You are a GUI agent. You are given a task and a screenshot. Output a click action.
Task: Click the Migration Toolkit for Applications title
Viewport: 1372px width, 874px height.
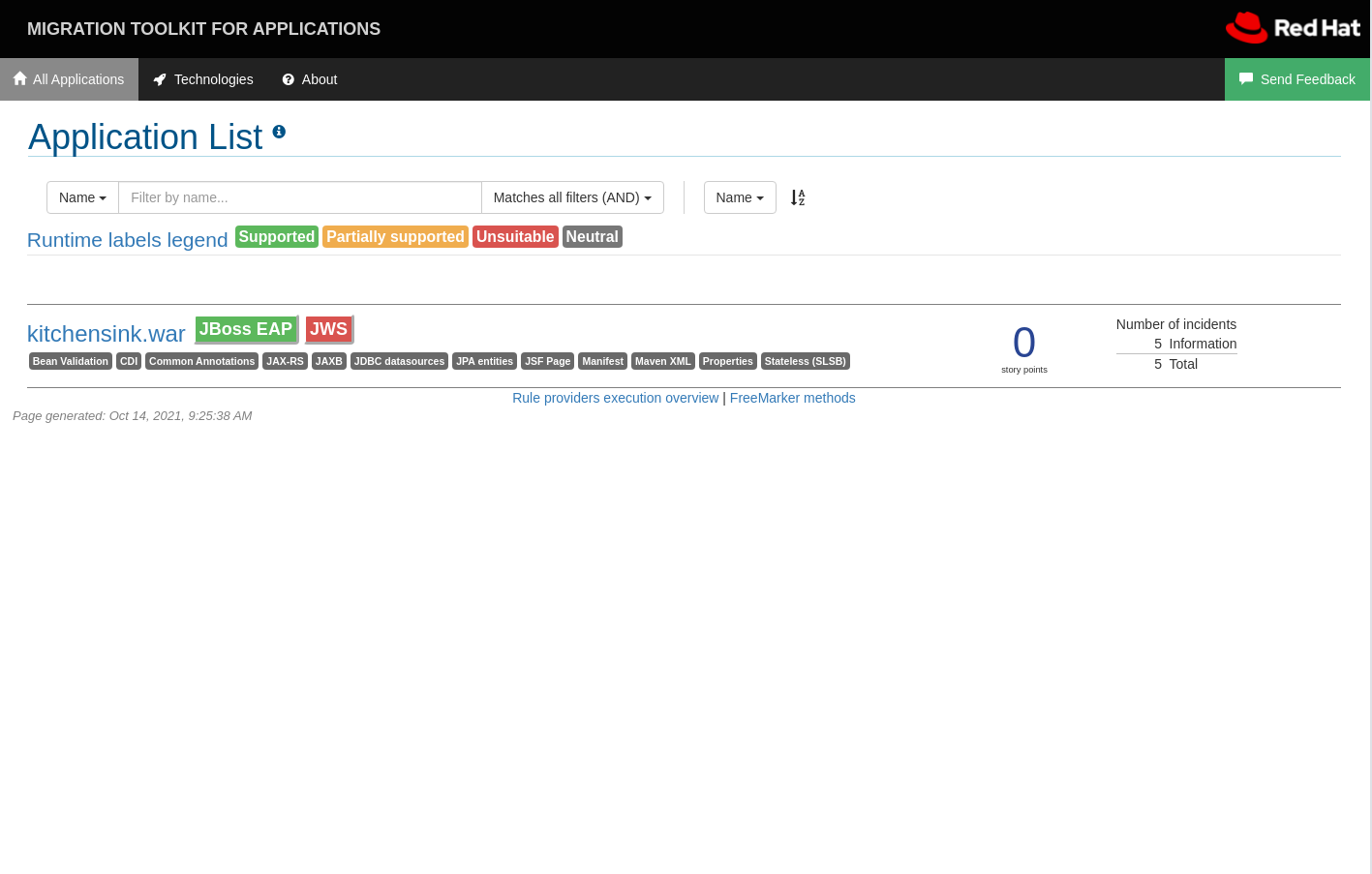pyautogui.click(x=203, y=29)
